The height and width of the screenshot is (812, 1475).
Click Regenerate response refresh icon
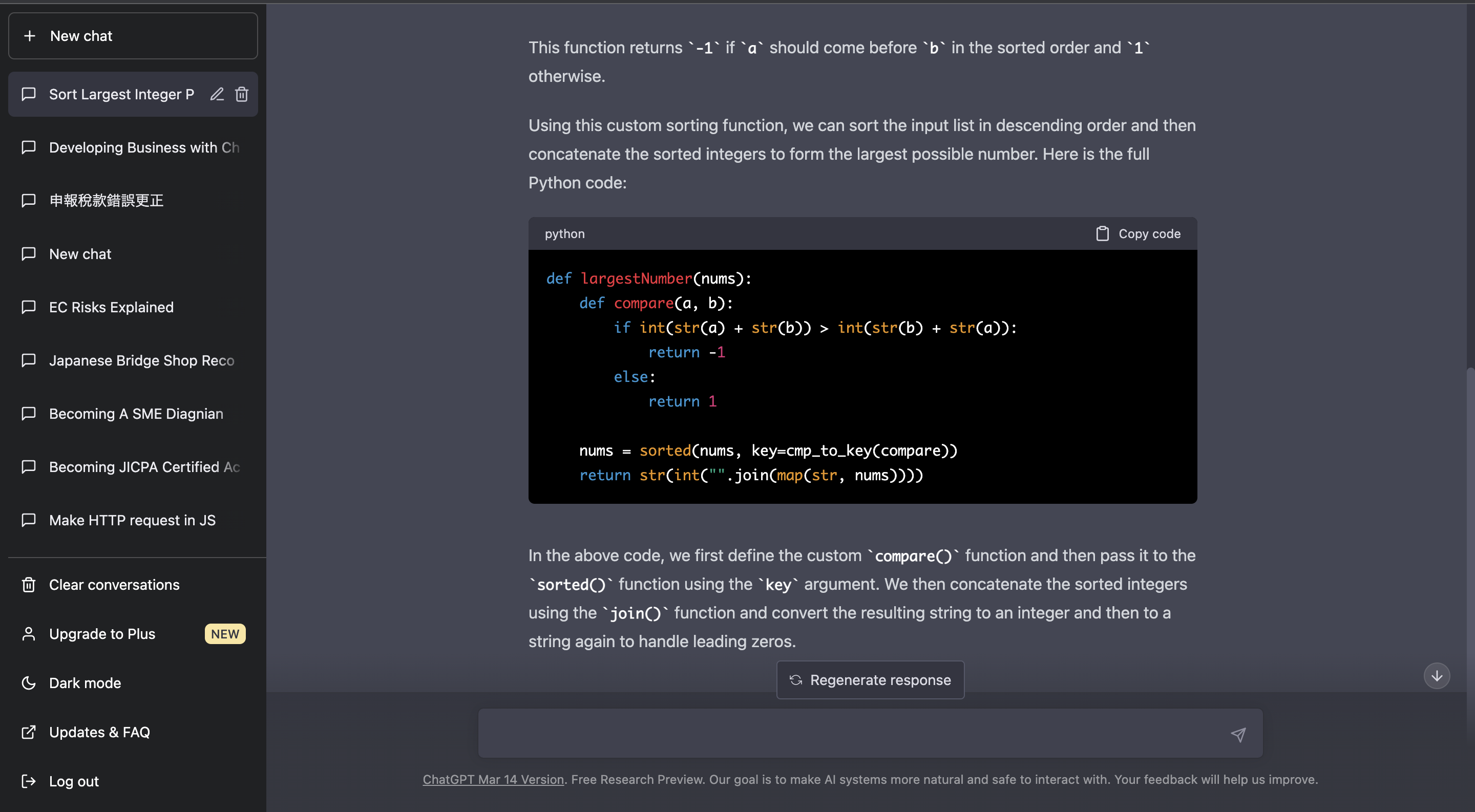[795, 680]
